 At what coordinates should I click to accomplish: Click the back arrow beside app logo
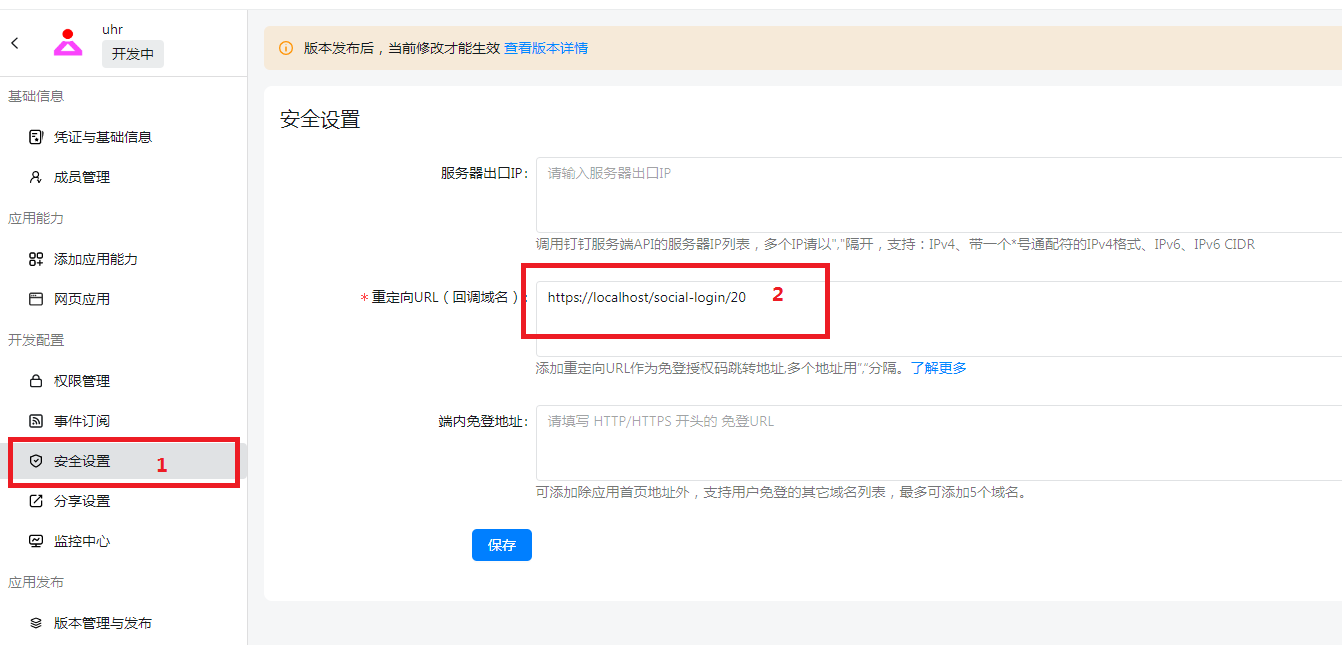[x=14, y=43]
